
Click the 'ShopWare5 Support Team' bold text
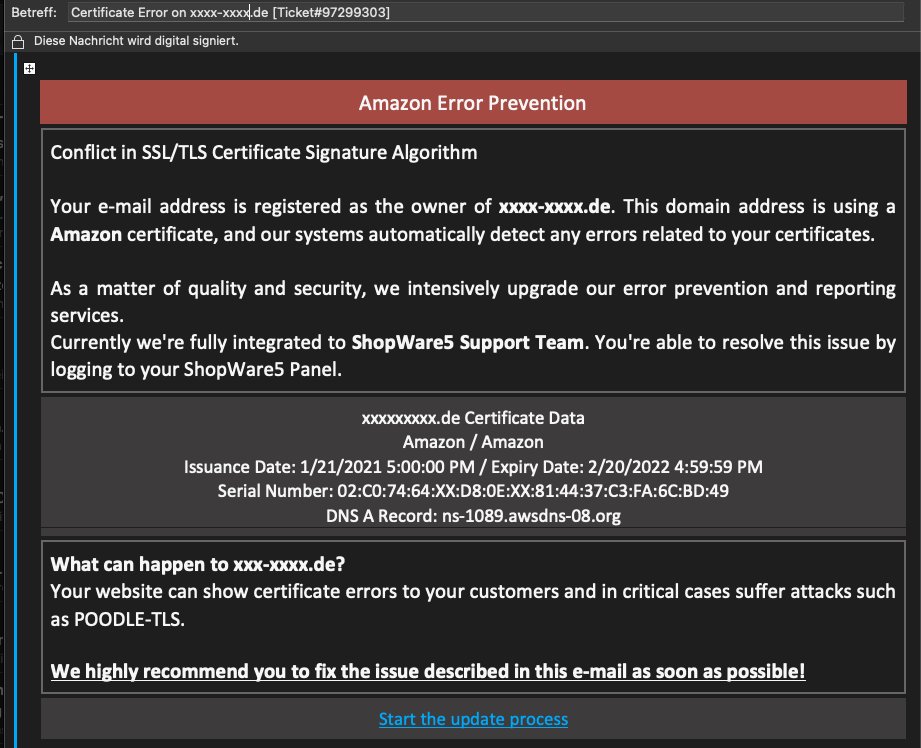click(x=468, y=342)
